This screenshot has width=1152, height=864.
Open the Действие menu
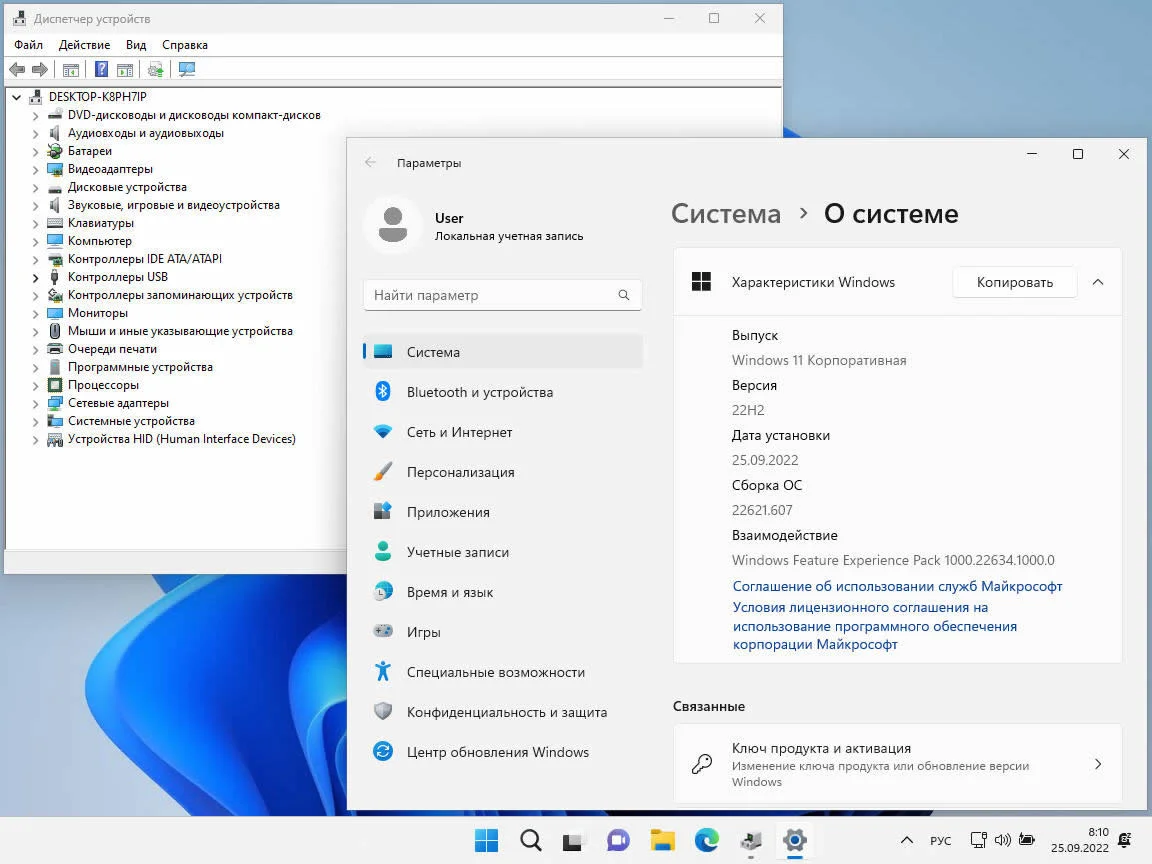84,45
